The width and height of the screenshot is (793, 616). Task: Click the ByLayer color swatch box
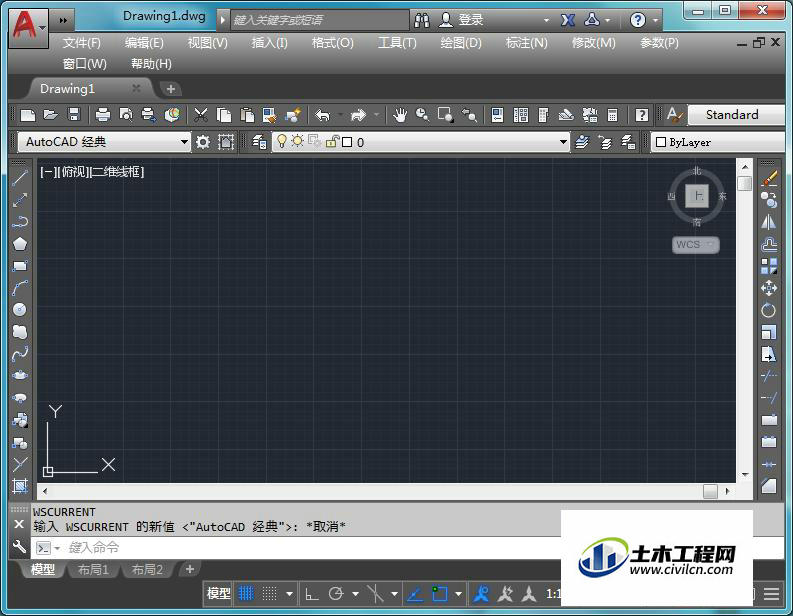tap(660, 142)
